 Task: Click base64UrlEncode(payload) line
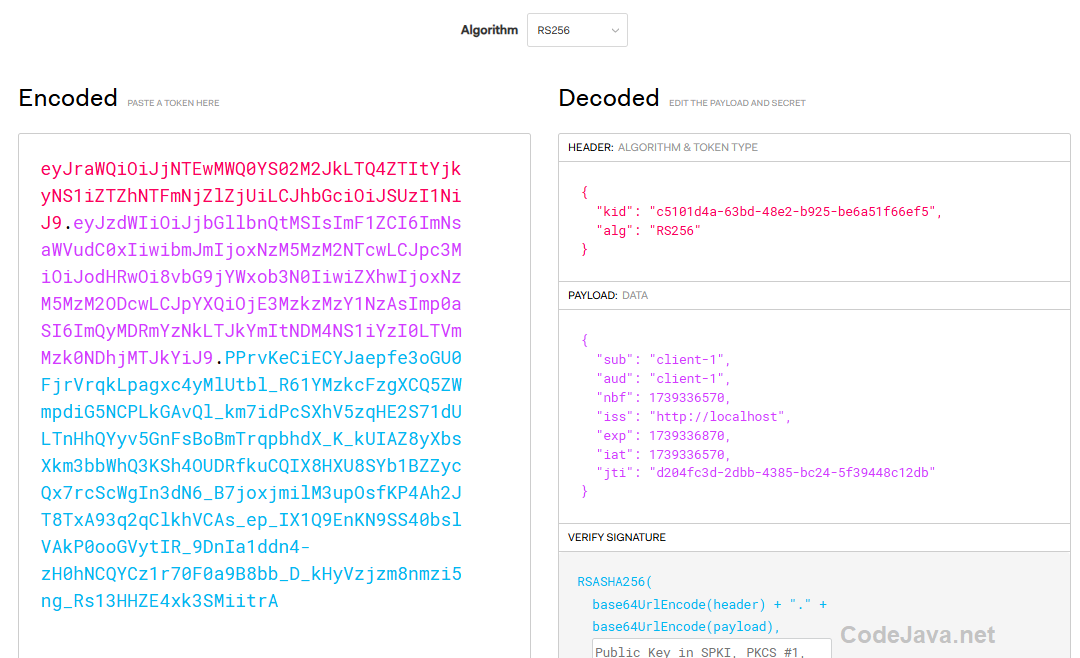(686, 627)
